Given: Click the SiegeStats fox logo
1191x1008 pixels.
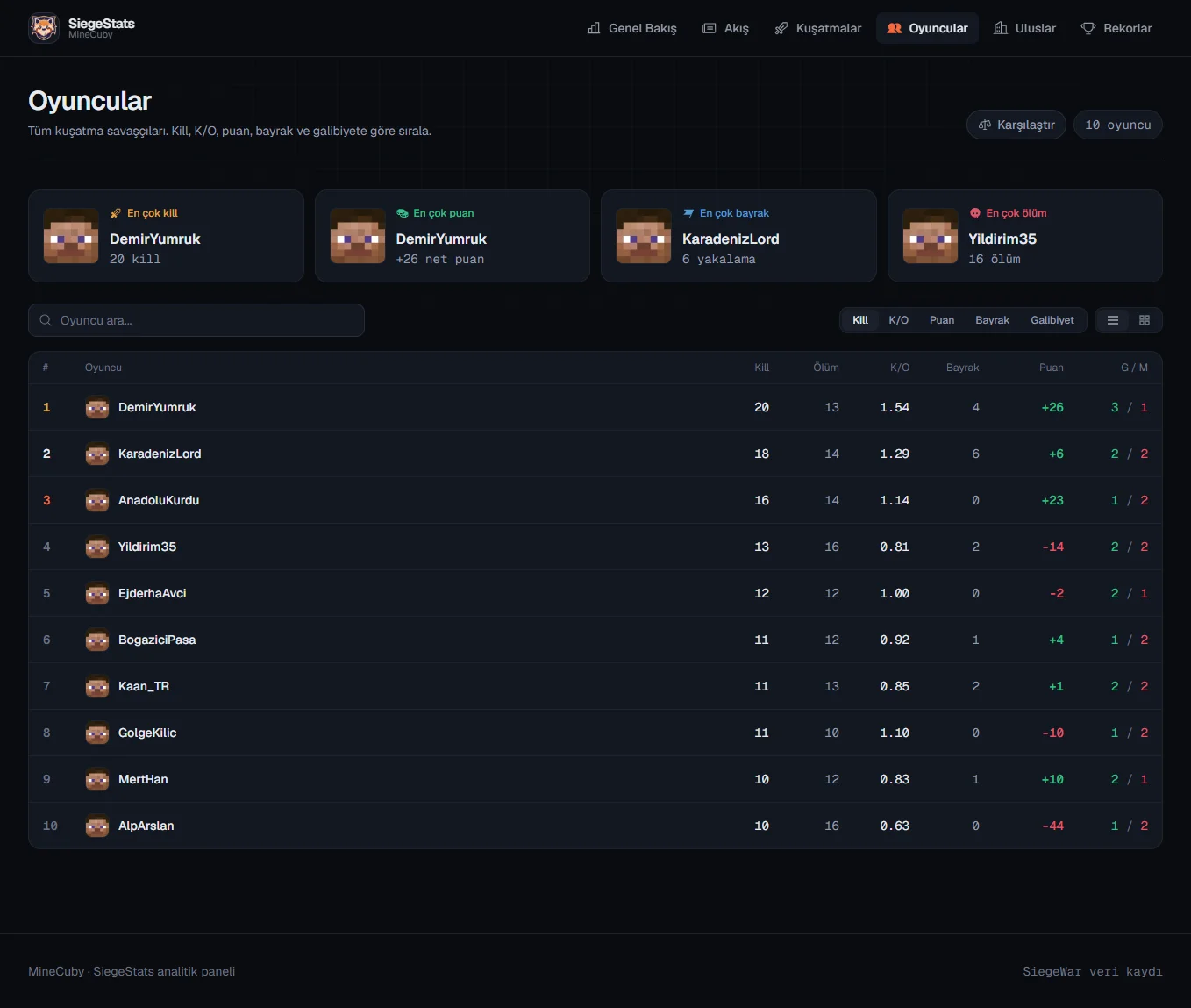Looking at the screenshot, I should tap(44, 28).
